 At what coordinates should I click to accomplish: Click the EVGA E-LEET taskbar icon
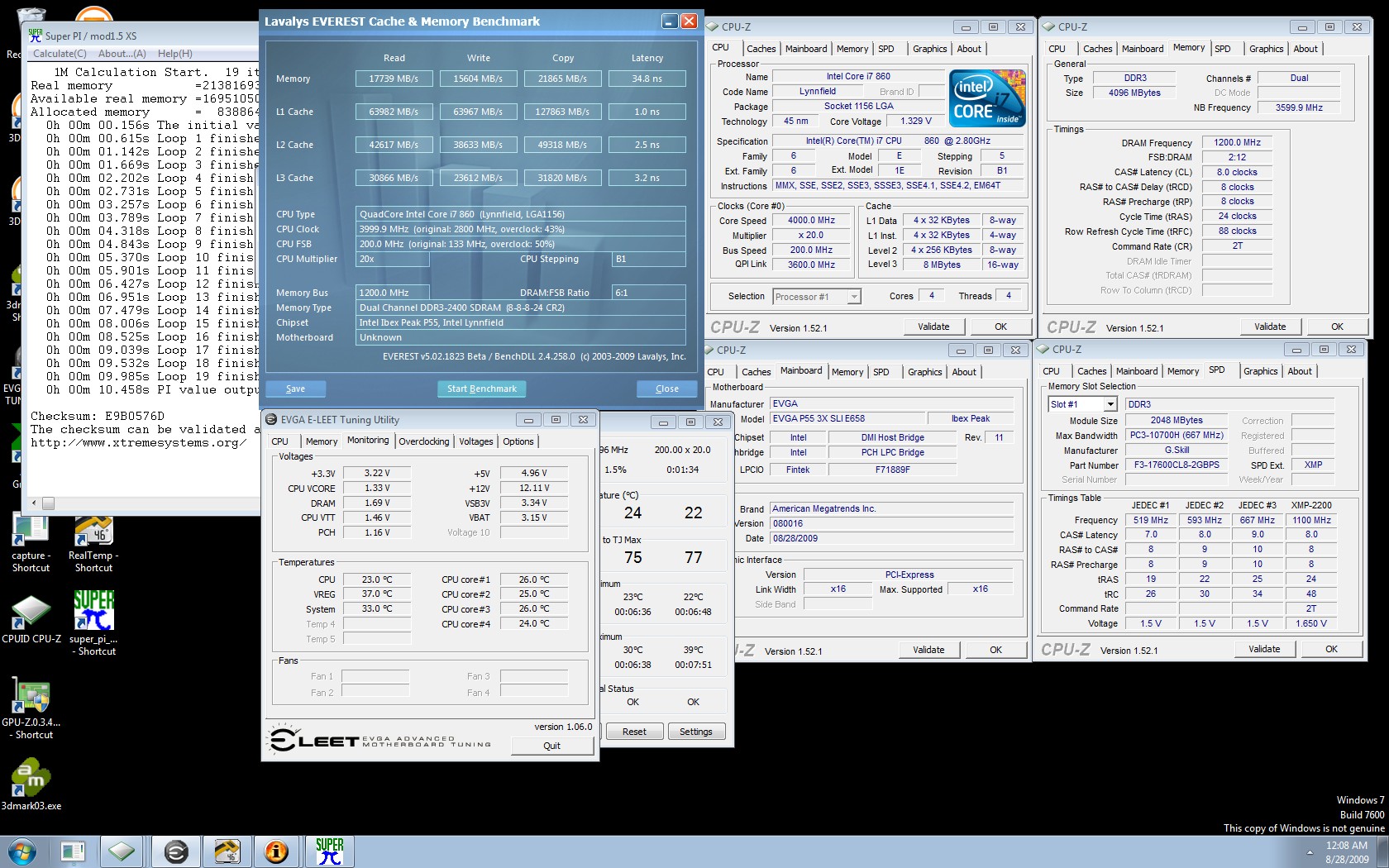click(x=175, y=851)
